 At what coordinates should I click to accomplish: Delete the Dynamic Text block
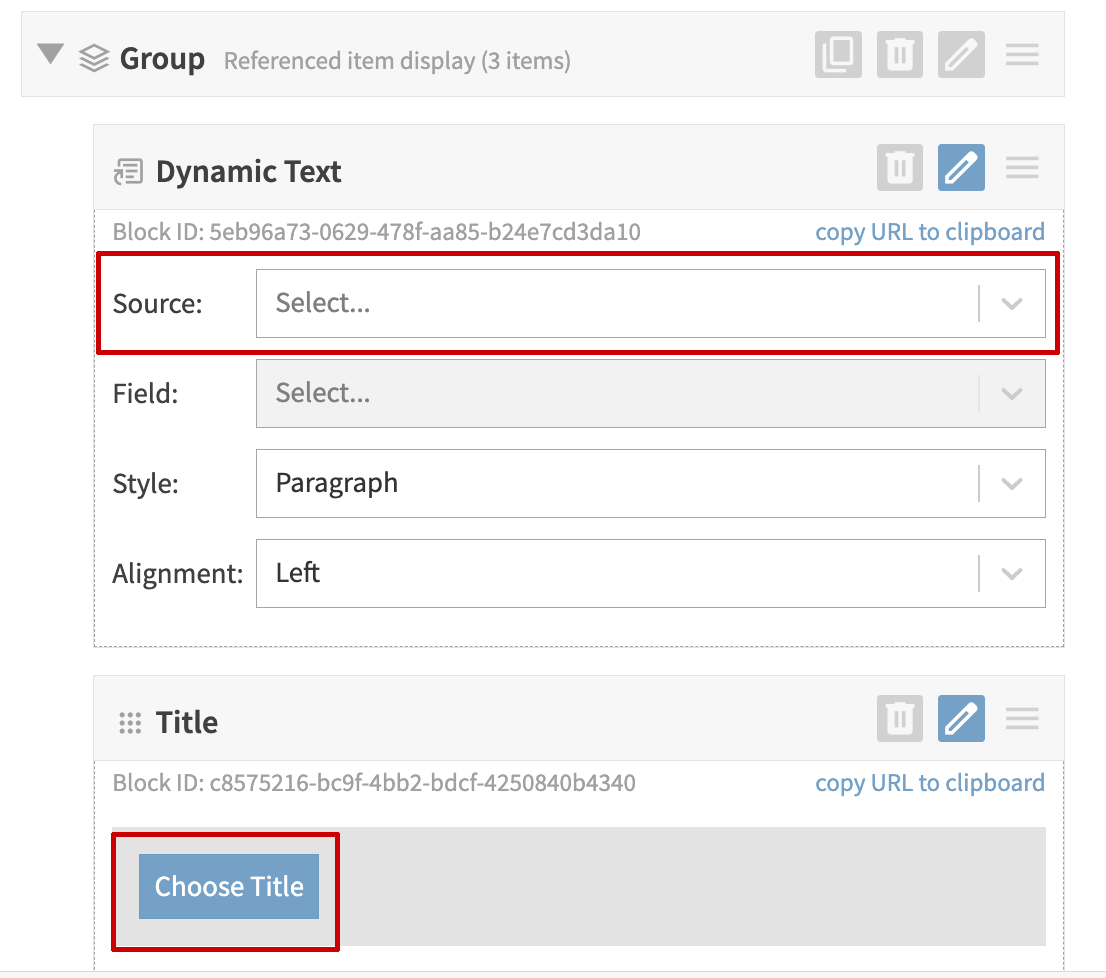coord(899,167)
